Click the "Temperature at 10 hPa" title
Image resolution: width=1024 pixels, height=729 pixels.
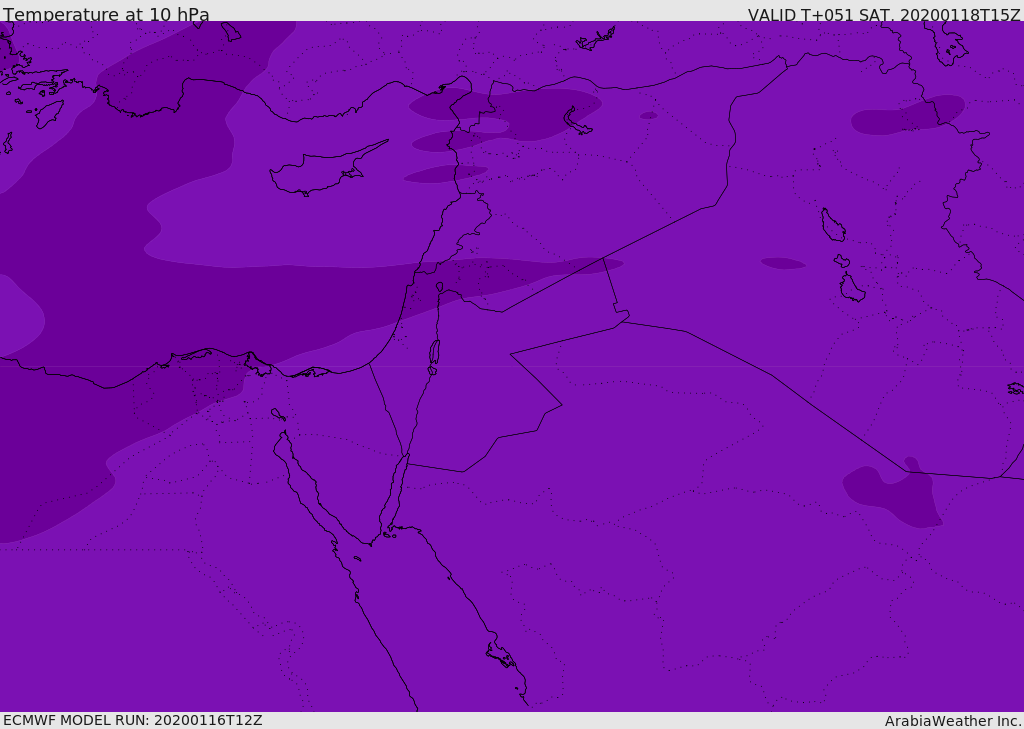pyautogui.click(x=106, y=15)
